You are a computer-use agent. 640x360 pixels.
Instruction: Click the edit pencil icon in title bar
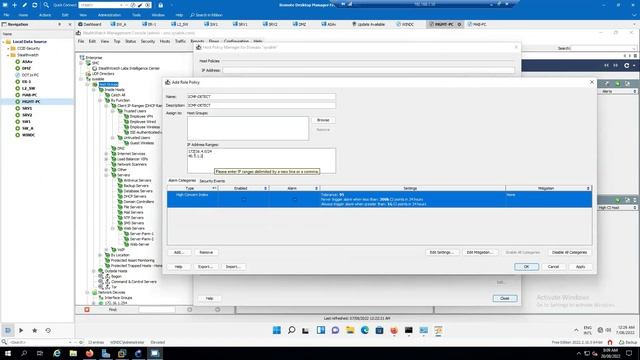24,5
